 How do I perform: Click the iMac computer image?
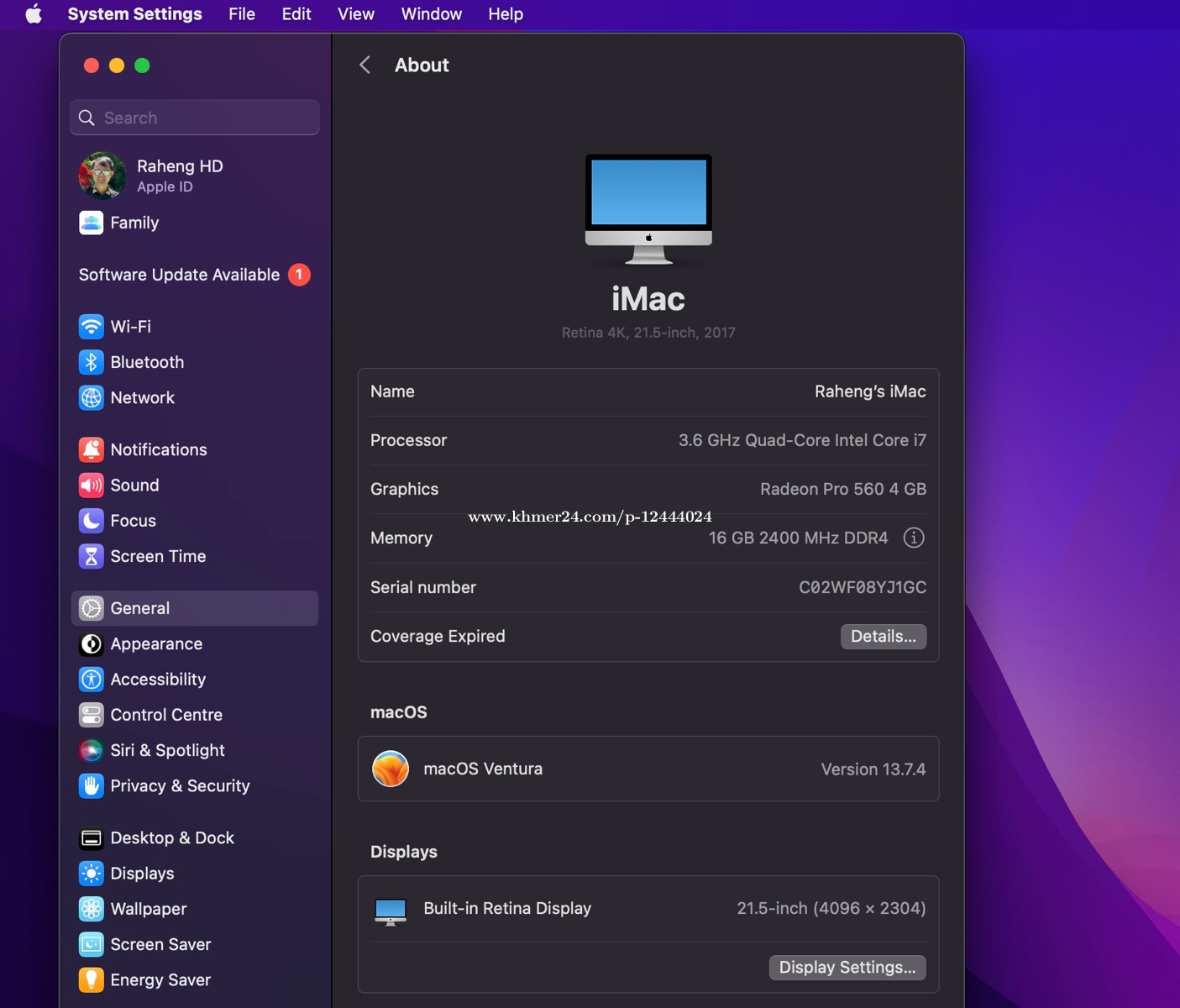[x=648, y=209]
